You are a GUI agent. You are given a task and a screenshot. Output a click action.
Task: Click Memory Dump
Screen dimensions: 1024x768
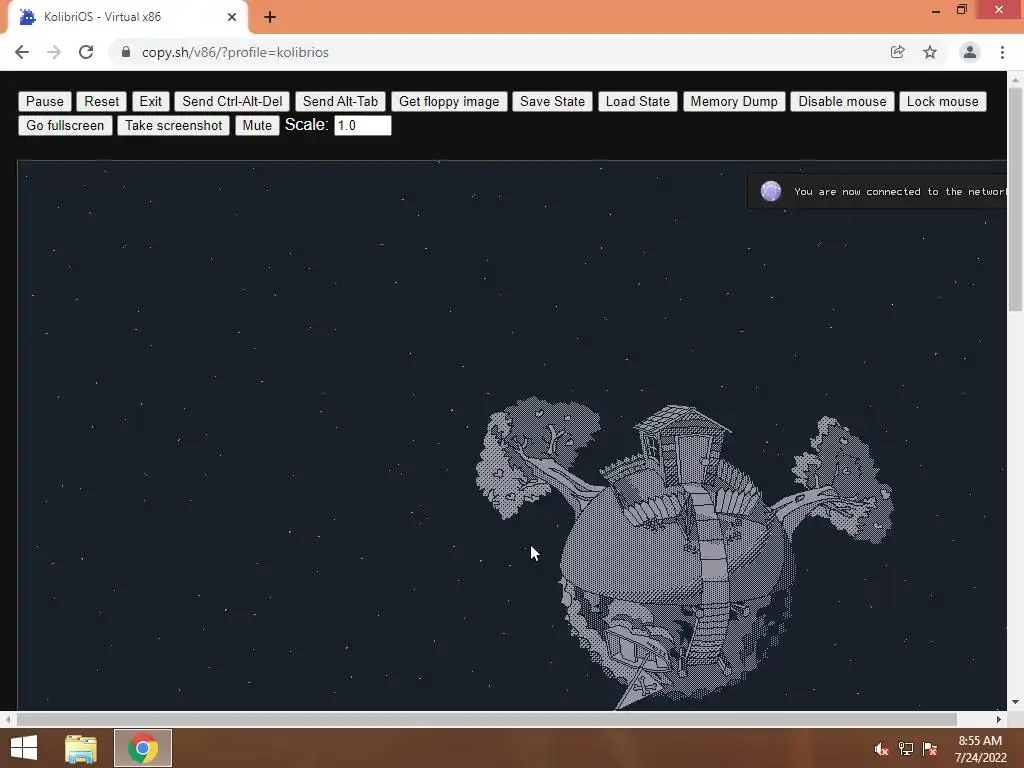point(734,101)
